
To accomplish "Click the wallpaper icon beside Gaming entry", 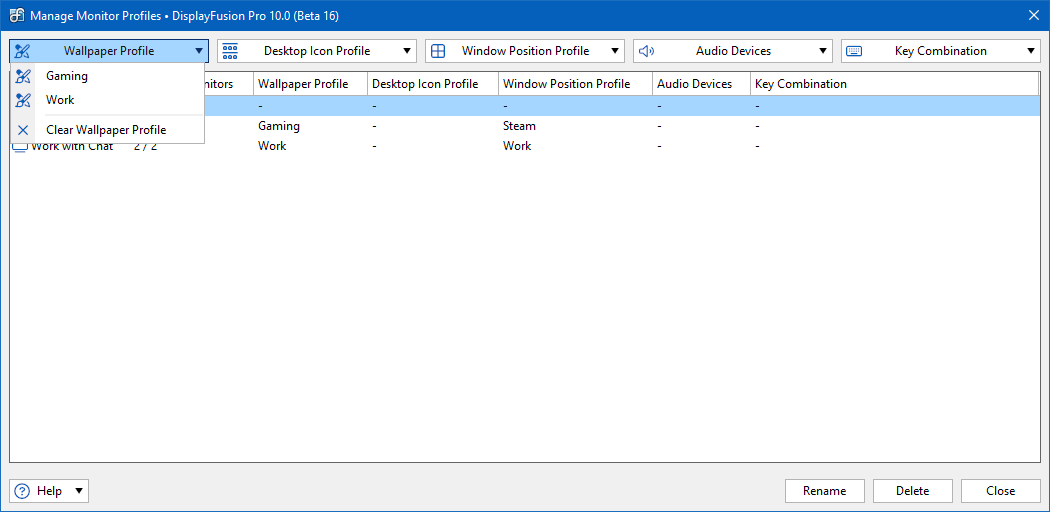I will (x=23, y=76).
